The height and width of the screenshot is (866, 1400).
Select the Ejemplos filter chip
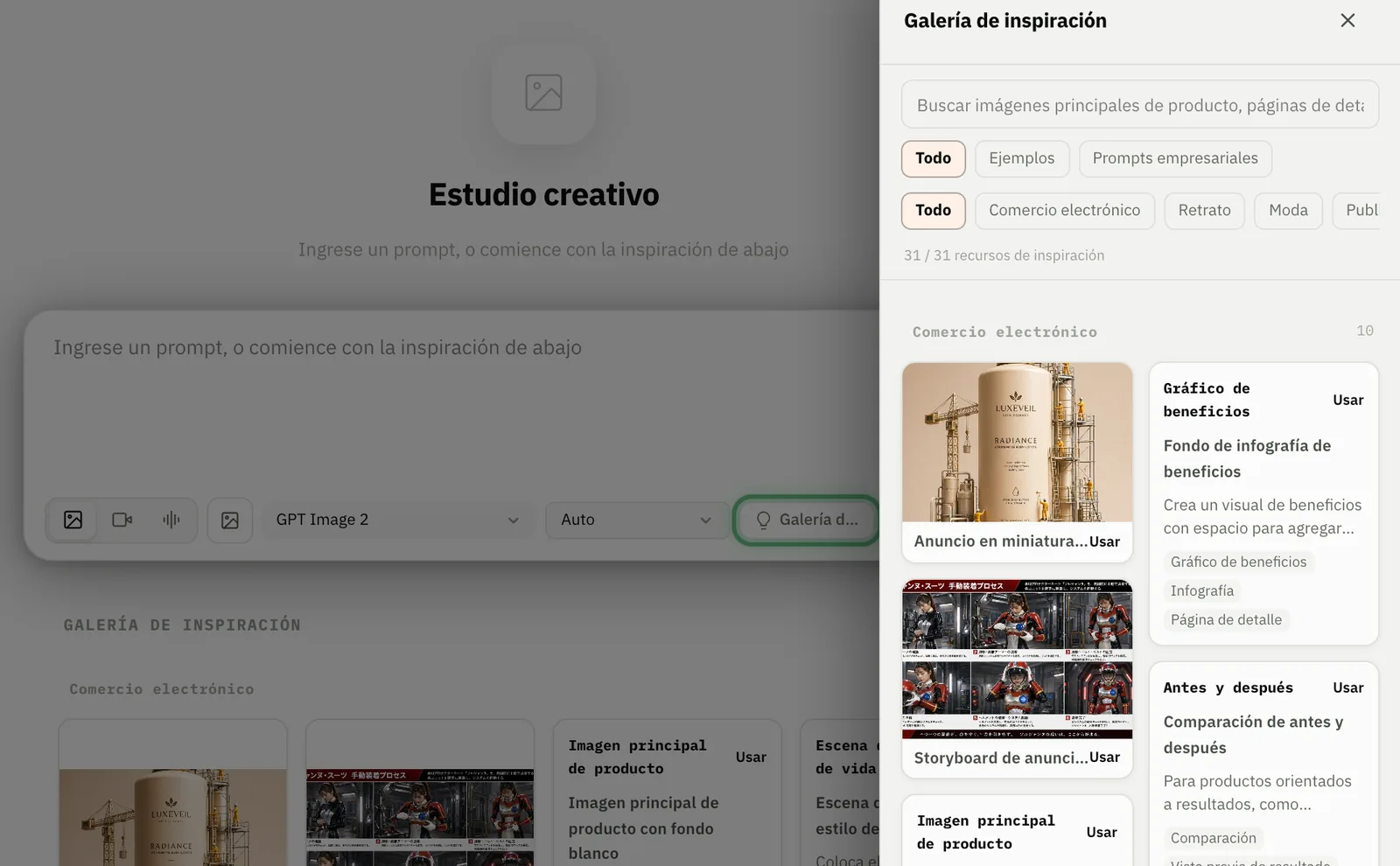click(x=1022, y=158)
